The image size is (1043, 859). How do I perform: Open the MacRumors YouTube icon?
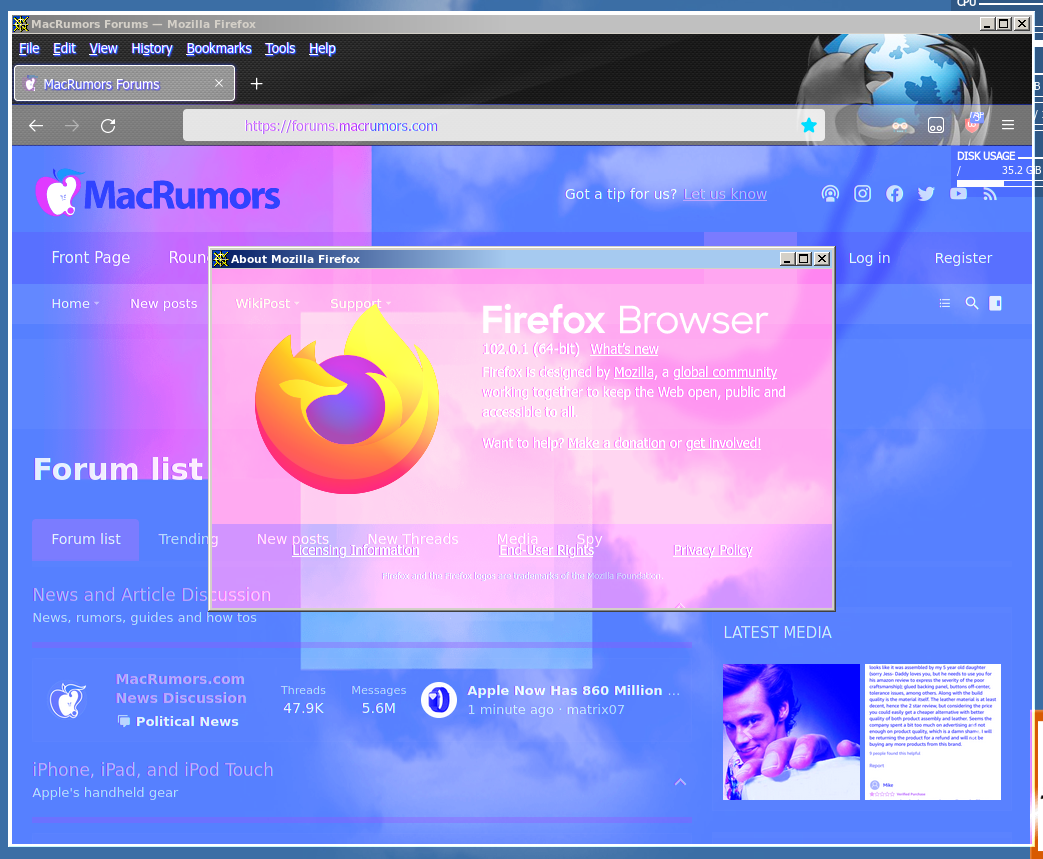958,194
